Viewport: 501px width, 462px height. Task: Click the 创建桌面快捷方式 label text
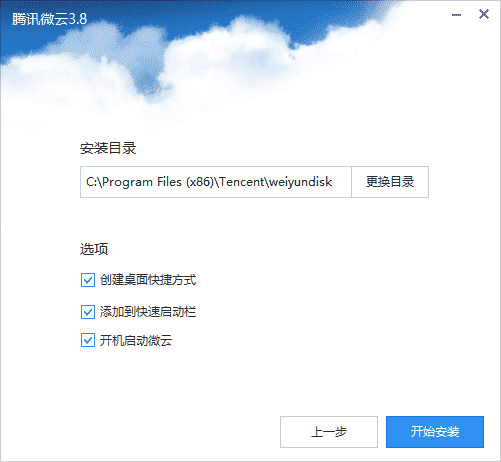click(148, 280)
